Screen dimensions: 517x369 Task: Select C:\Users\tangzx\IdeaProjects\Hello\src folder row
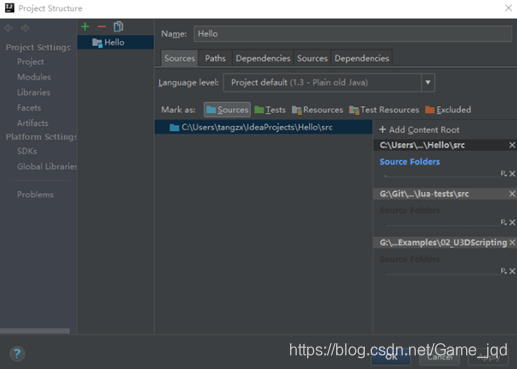pos(263,127)
